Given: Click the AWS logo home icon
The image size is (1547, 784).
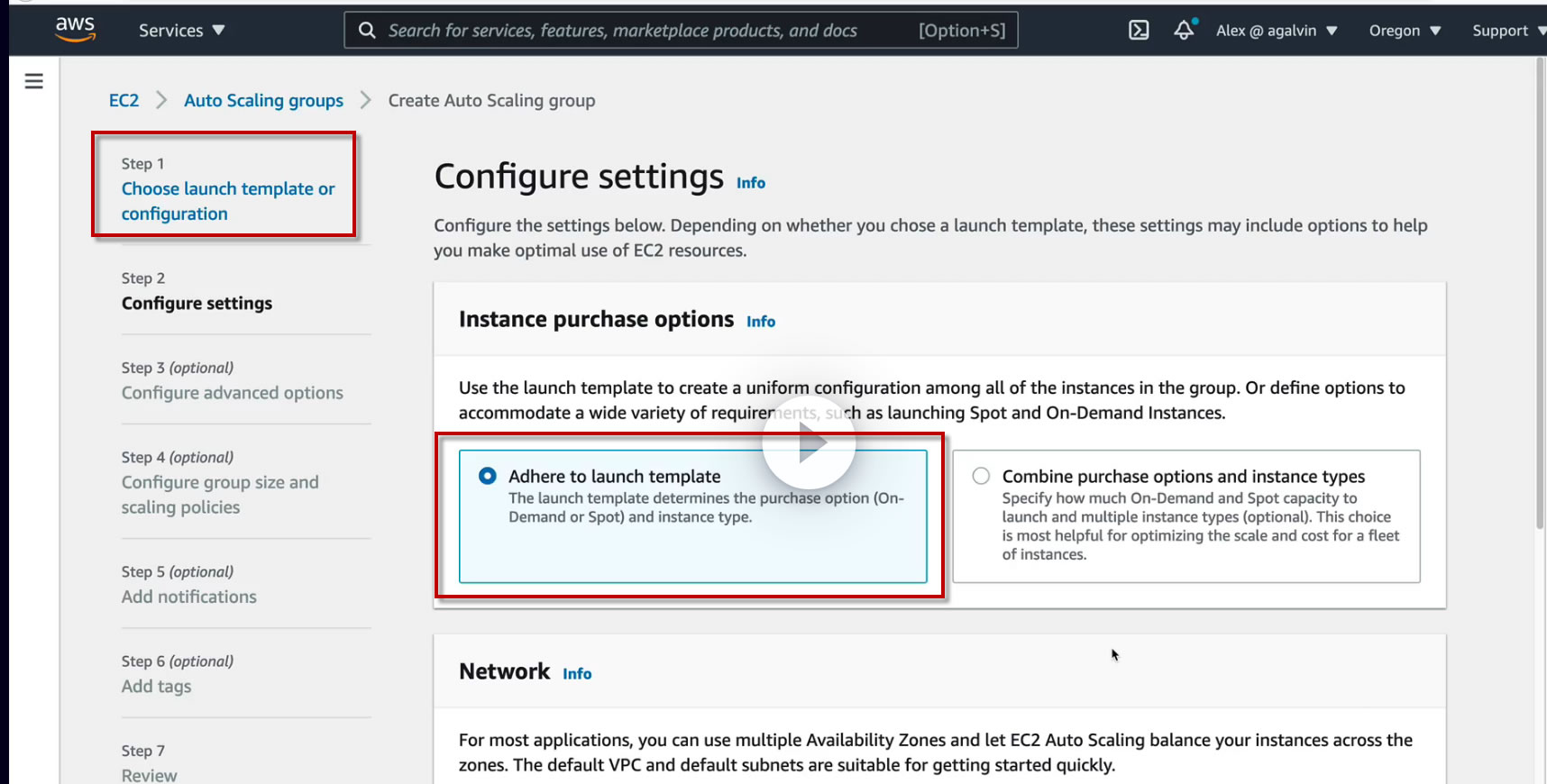Looking at the screenshot, I should click(75, 29).
